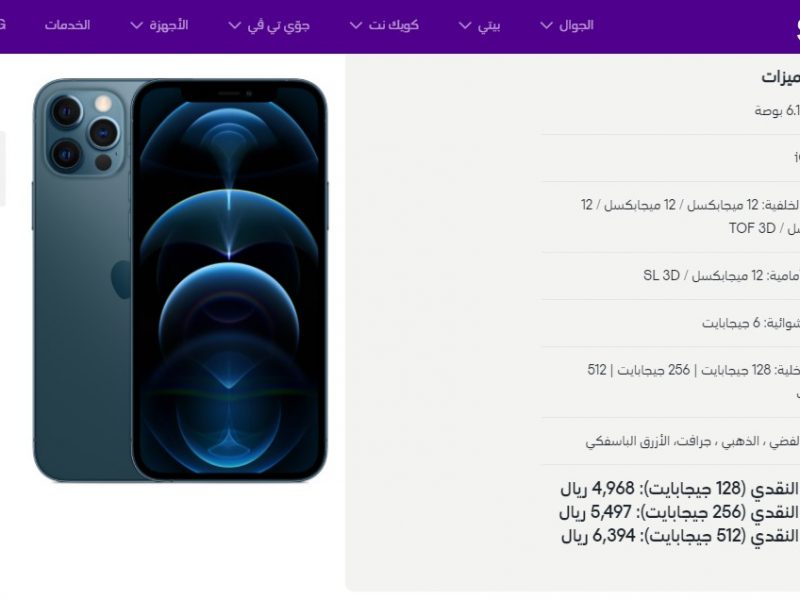
Task: Expand the chevron beside الجوال
Action: point(546,25)
